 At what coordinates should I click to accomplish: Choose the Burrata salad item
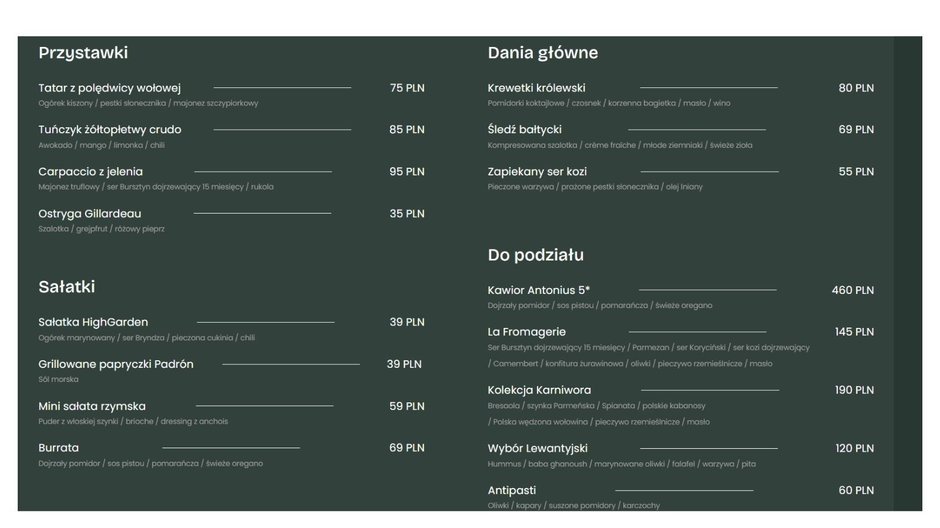point(59,448)
